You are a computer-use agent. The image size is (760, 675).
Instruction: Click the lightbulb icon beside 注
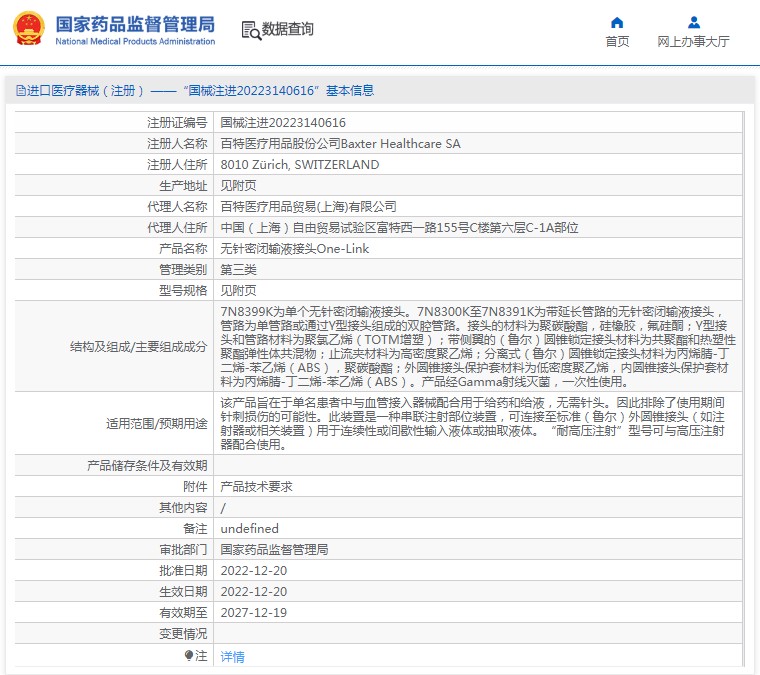189,656
